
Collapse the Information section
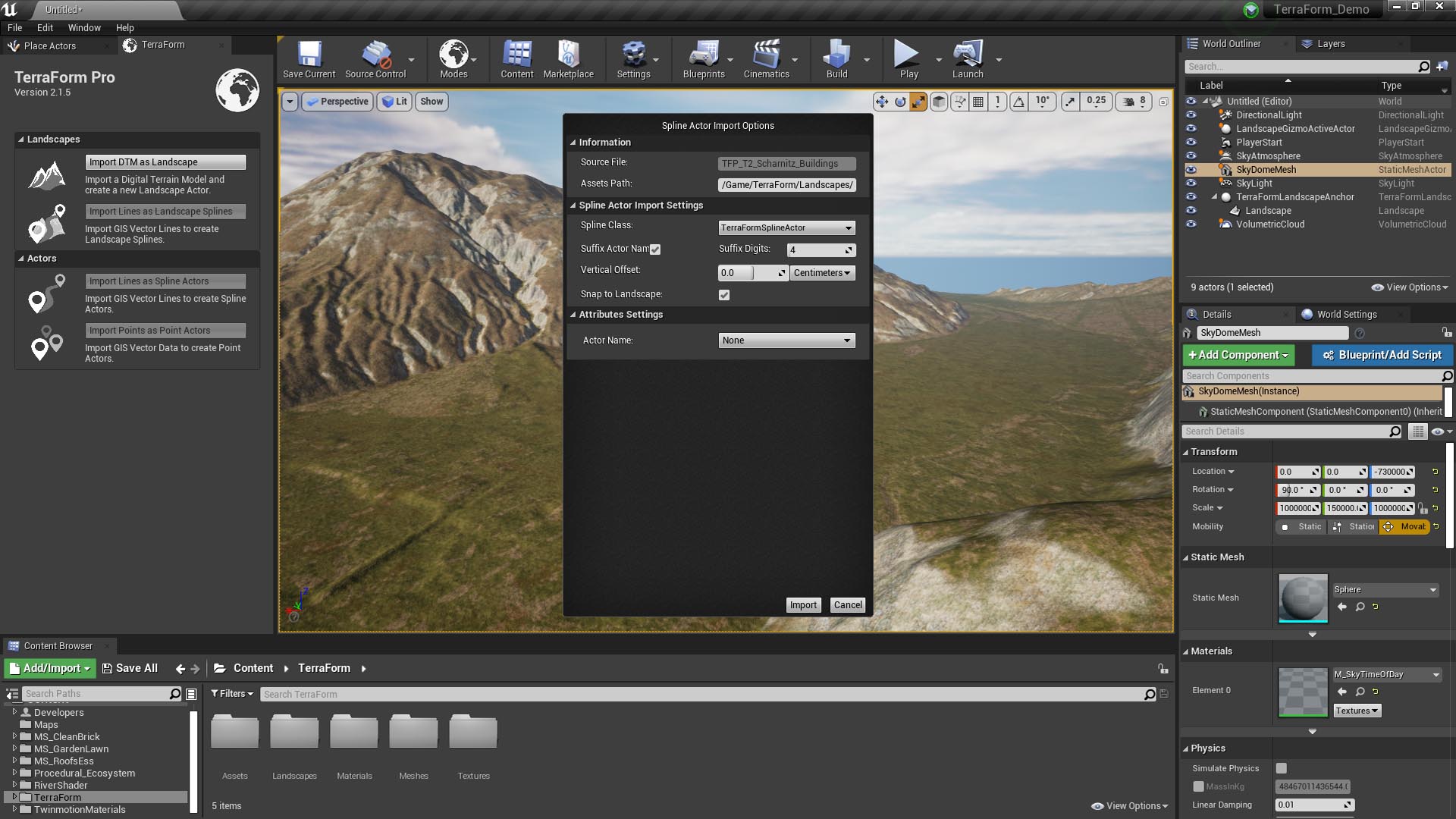pyautogui.click(x=573, y=143)
